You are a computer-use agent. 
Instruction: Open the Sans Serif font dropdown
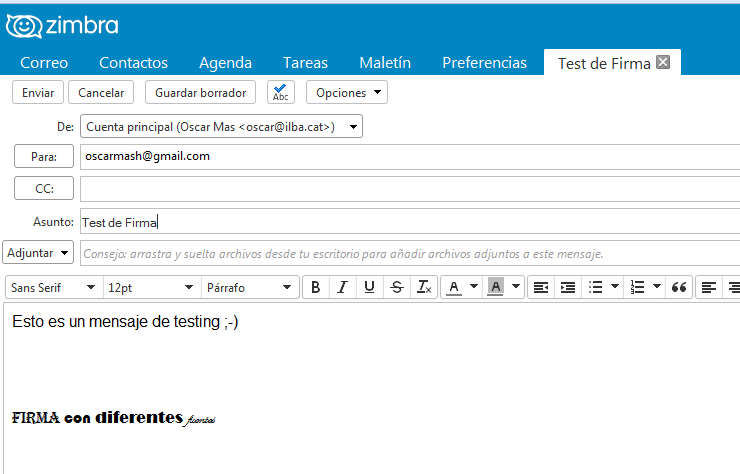point(54,287)
